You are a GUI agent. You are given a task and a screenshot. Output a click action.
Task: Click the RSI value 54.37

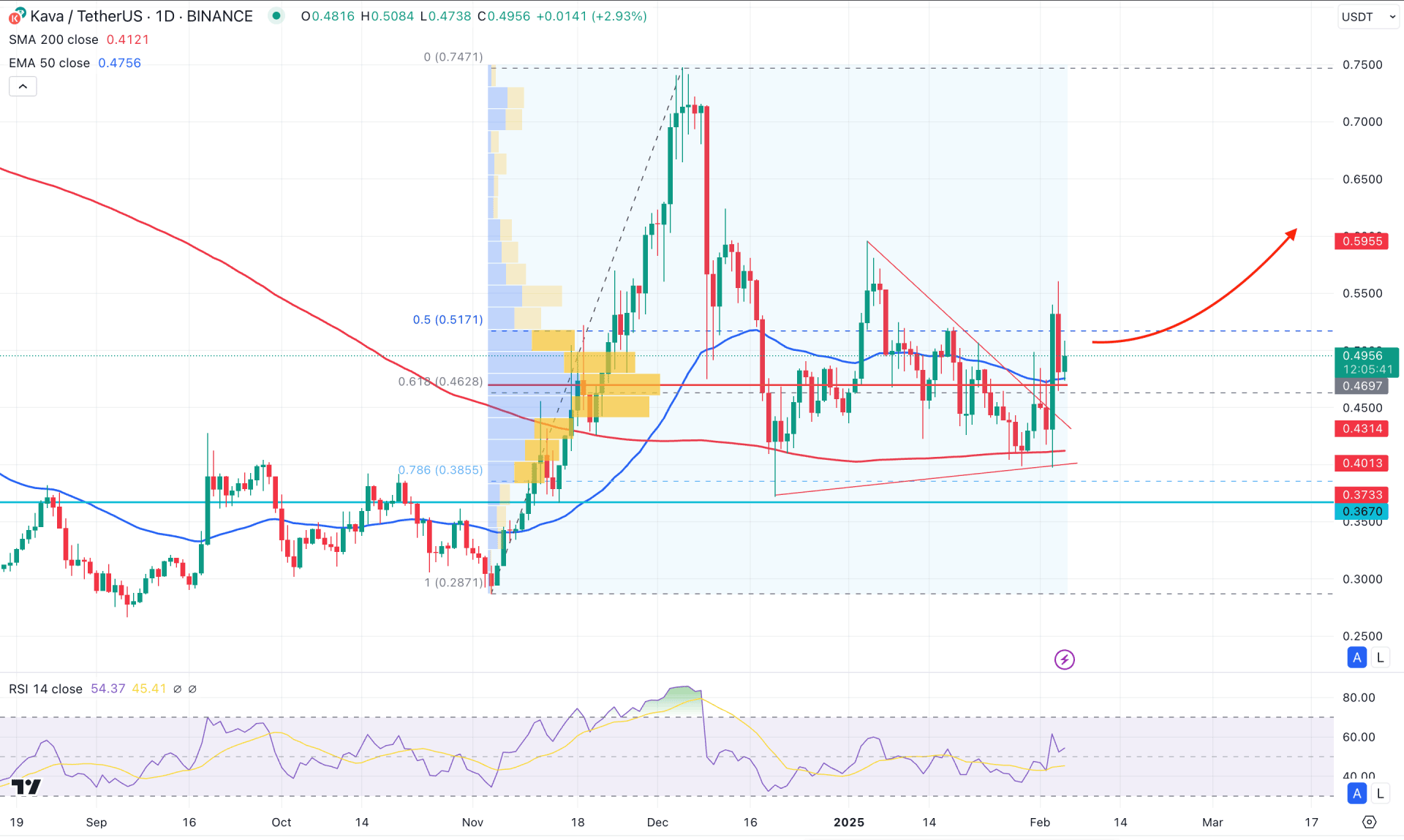[108, 689]
